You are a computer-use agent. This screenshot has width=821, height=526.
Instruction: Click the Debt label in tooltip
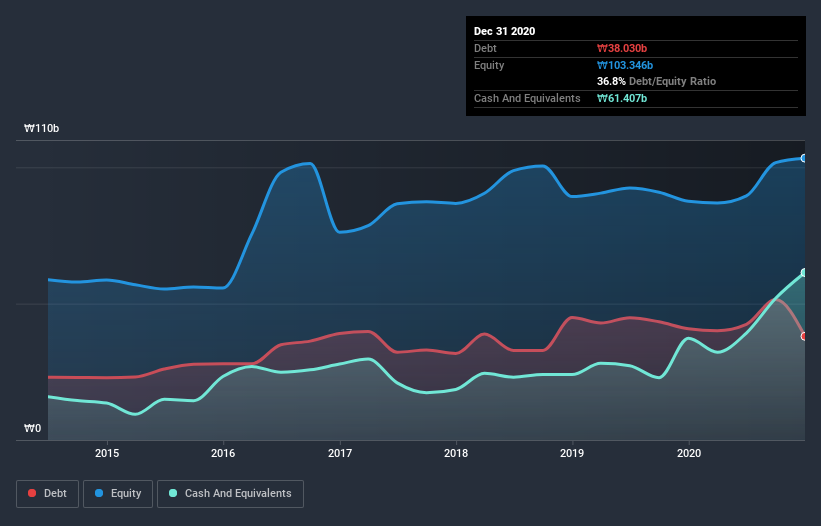click(485, 48)
